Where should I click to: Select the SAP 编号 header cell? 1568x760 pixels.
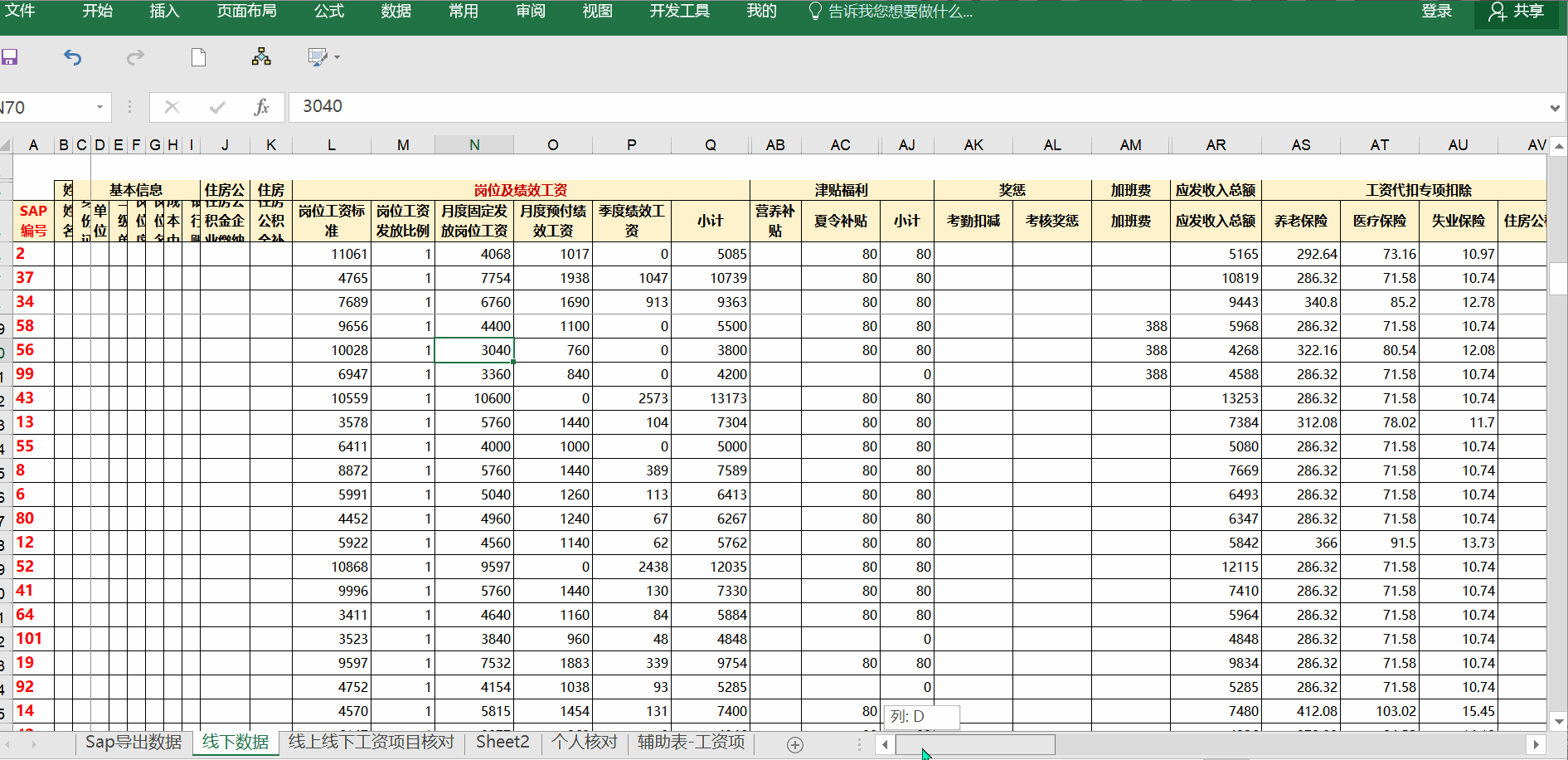pos(33,221)
